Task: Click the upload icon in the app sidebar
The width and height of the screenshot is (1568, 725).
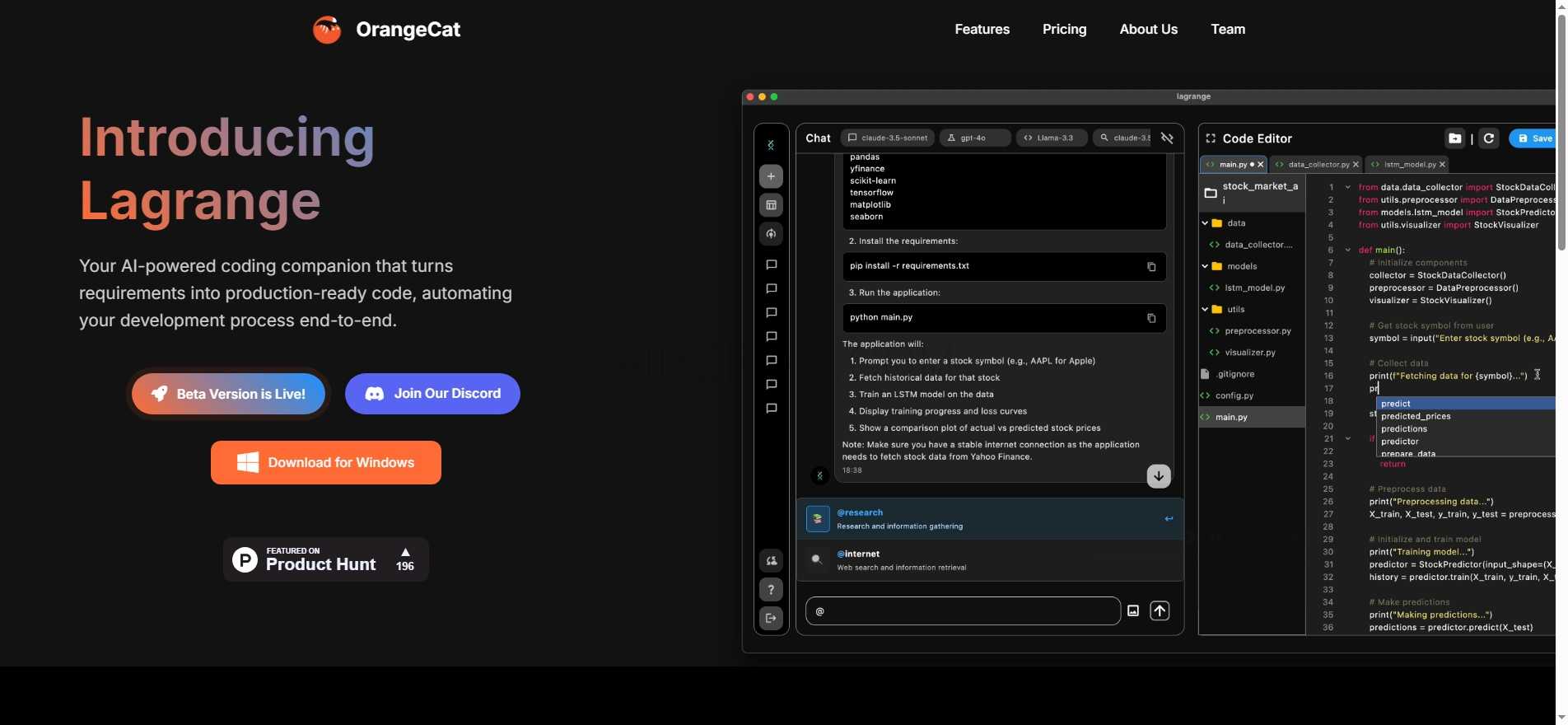Action: click(x=771, y=234)
